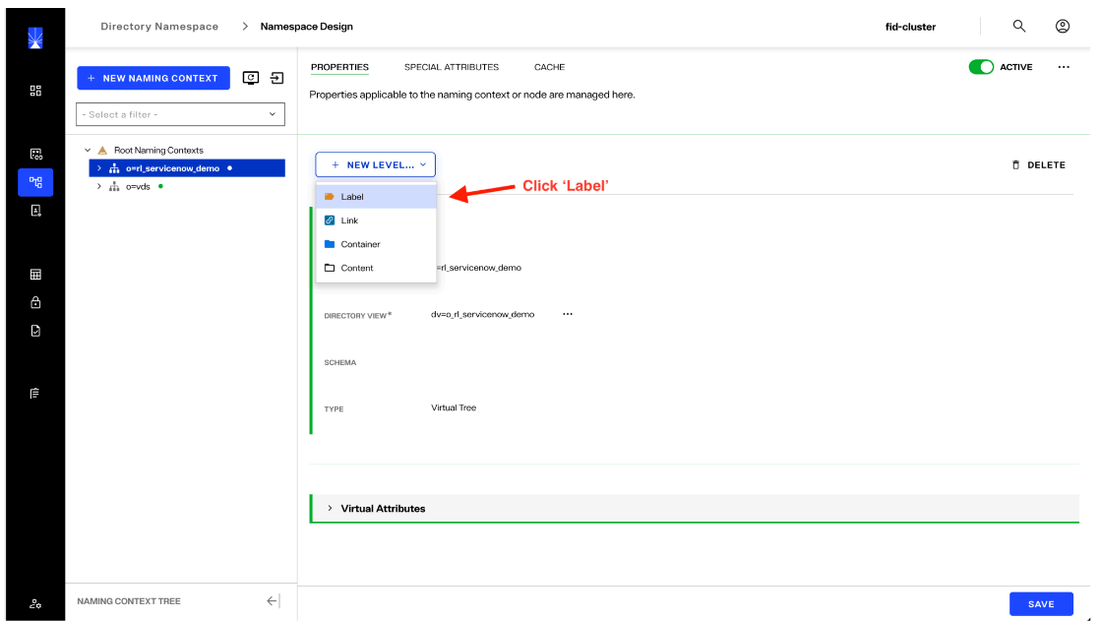
Task: Open the second sidebar icon below dashboard
Action: point(35,154)
